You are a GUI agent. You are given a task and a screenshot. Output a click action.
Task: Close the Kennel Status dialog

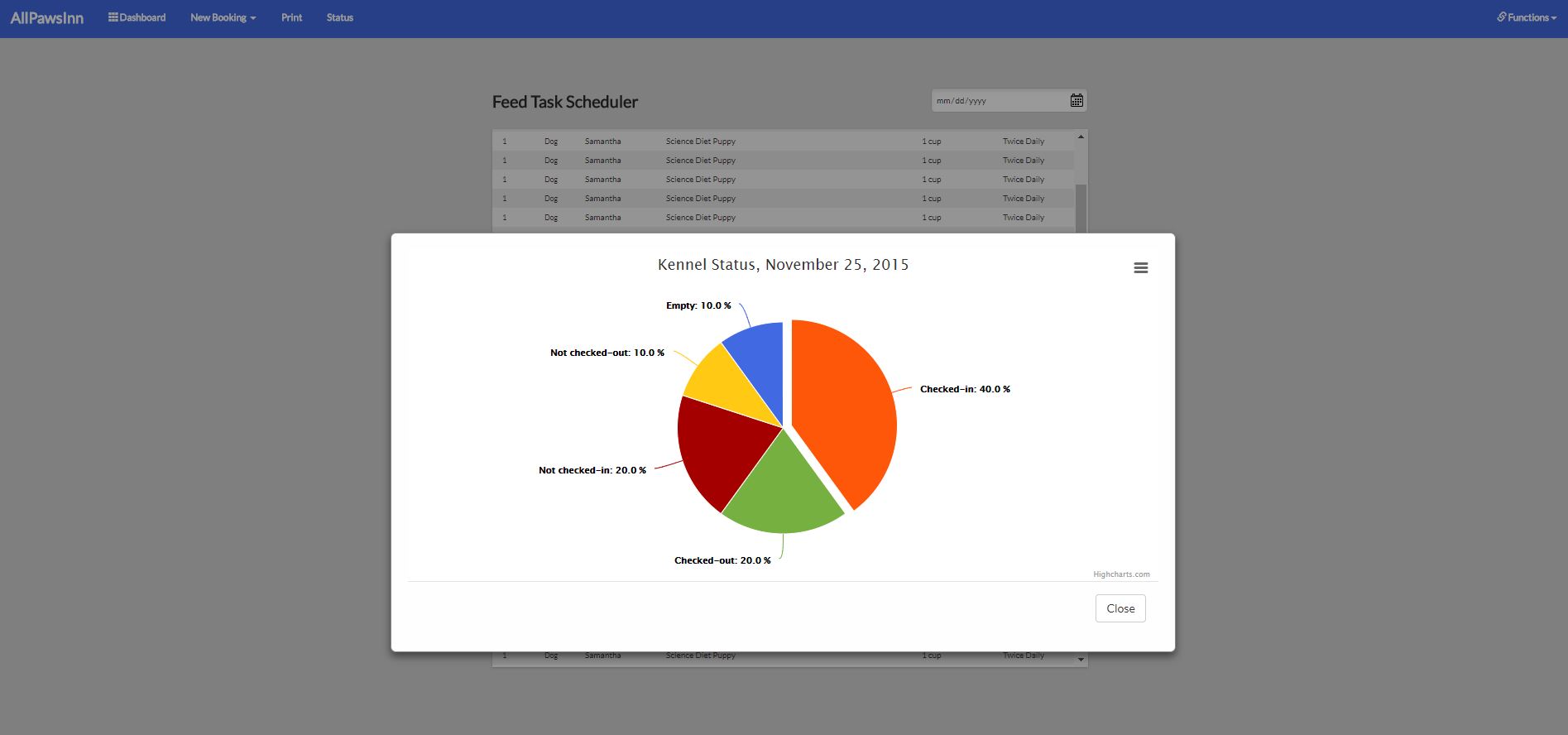point(1120,608)
